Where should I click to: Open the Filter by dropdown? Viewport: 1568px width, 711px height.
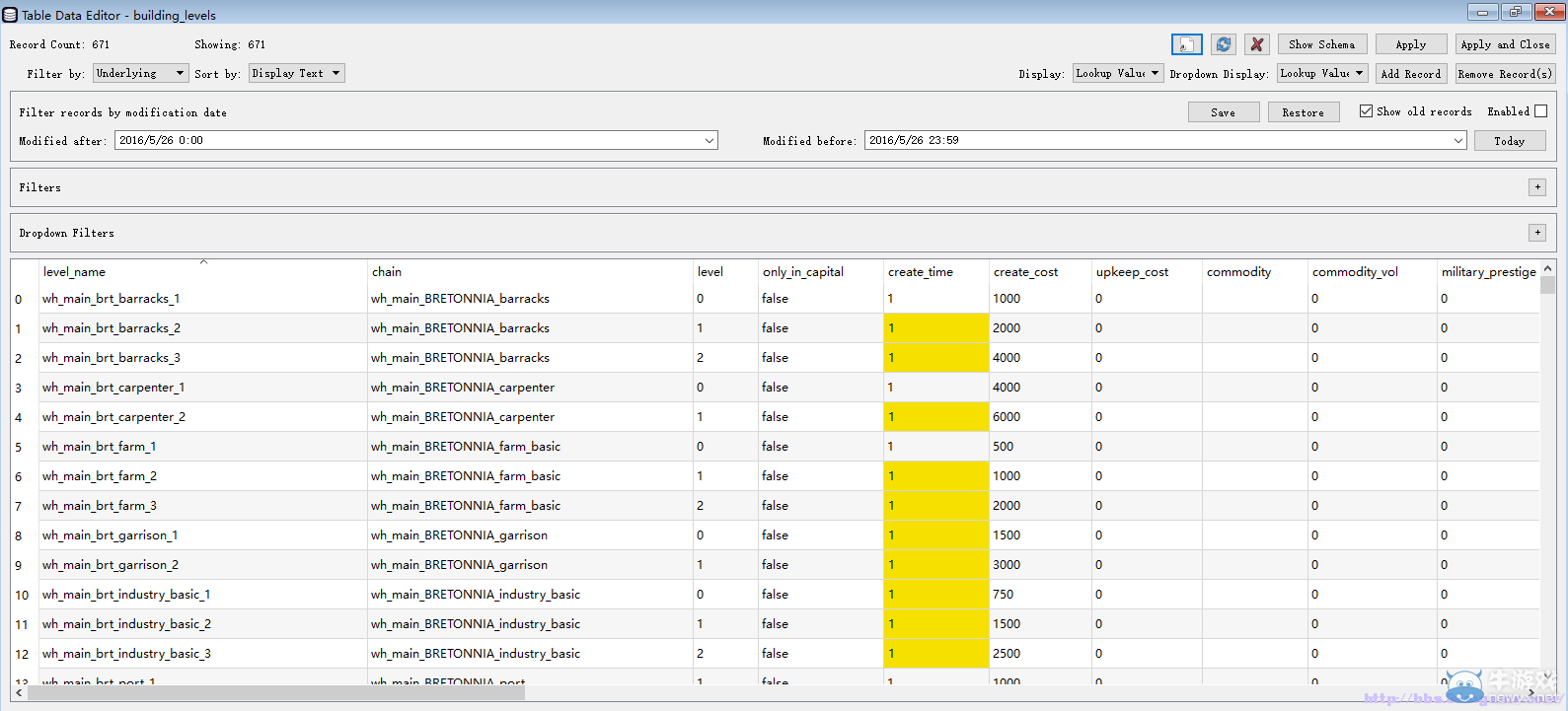coord(140,73)
